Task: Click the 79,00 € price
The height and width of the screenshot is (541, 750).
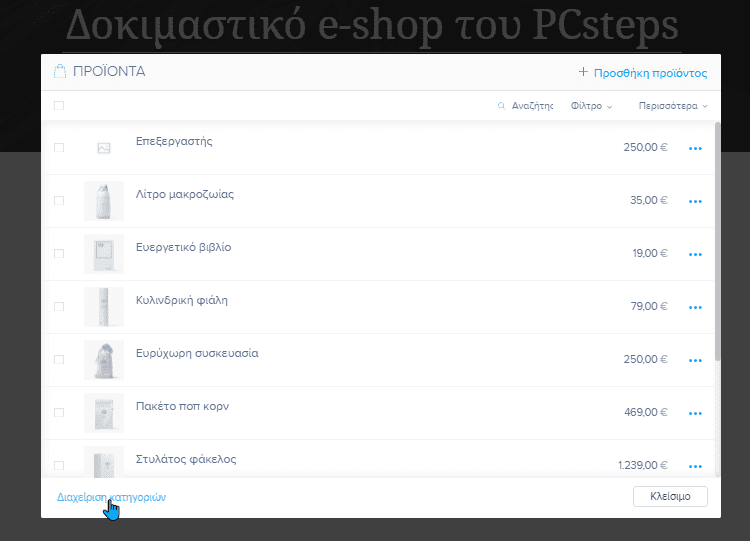Action: (x=649, y=306)
